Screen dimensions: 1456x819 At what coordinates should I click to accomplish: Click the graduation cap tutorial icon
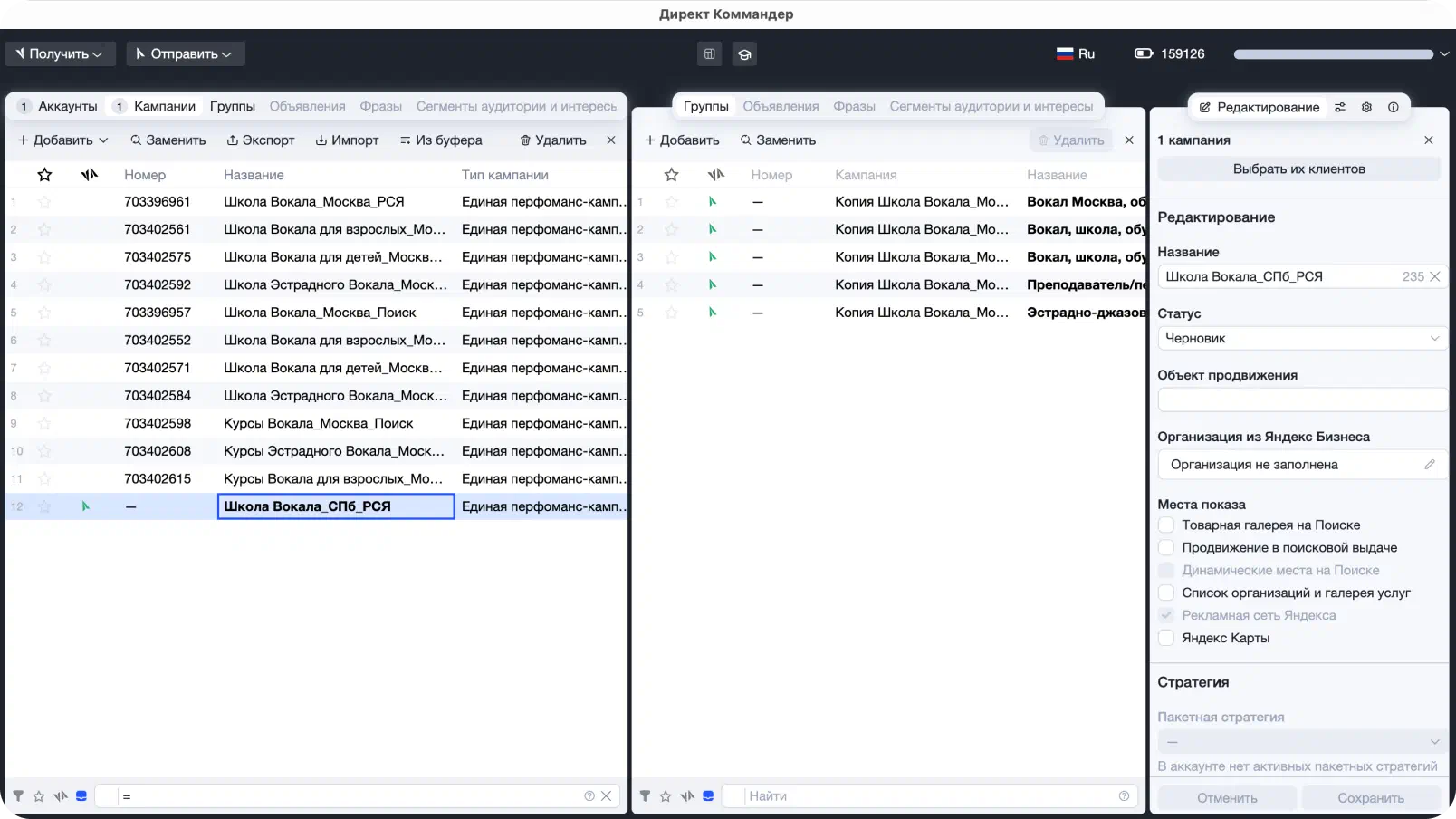click(744, 53)
